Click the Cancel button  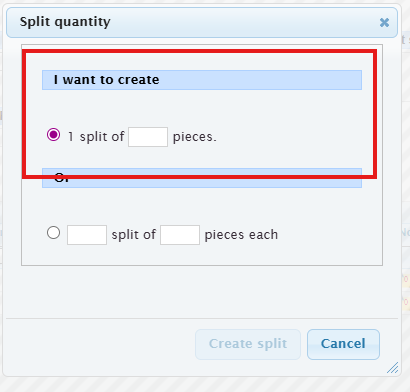(x=343, y=344)
